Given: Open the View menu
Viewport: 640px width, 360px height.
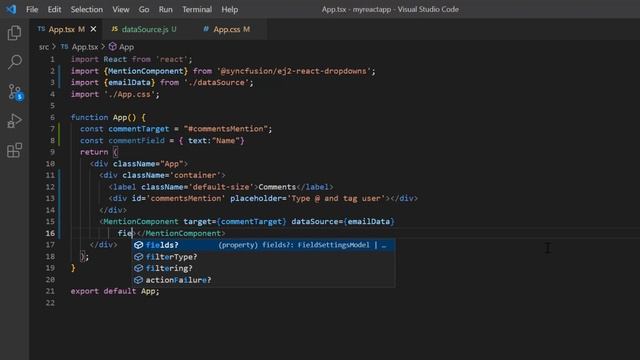Looking at the screenshot, I should [x=121, y=9].
